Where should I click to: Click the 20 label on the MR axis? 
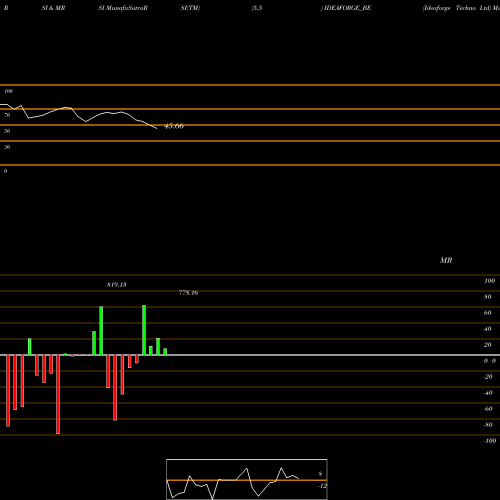click(488, 345)
